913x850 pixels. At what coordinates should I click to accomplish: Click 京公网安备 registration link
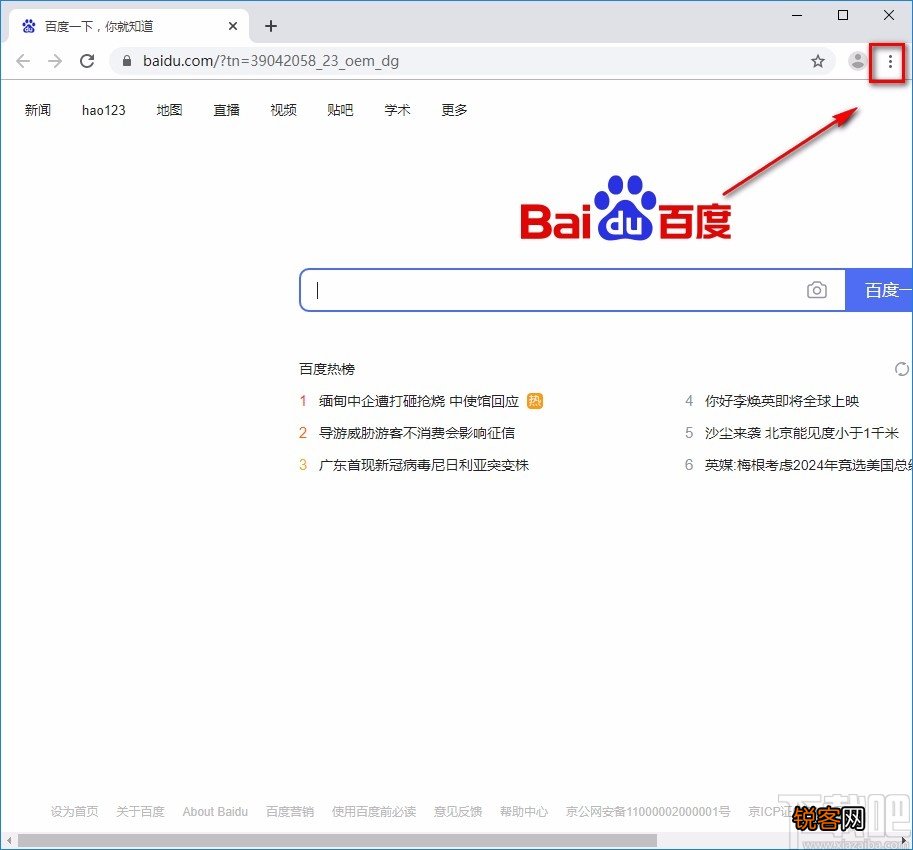pyautogui.click(x=647, y=812)
